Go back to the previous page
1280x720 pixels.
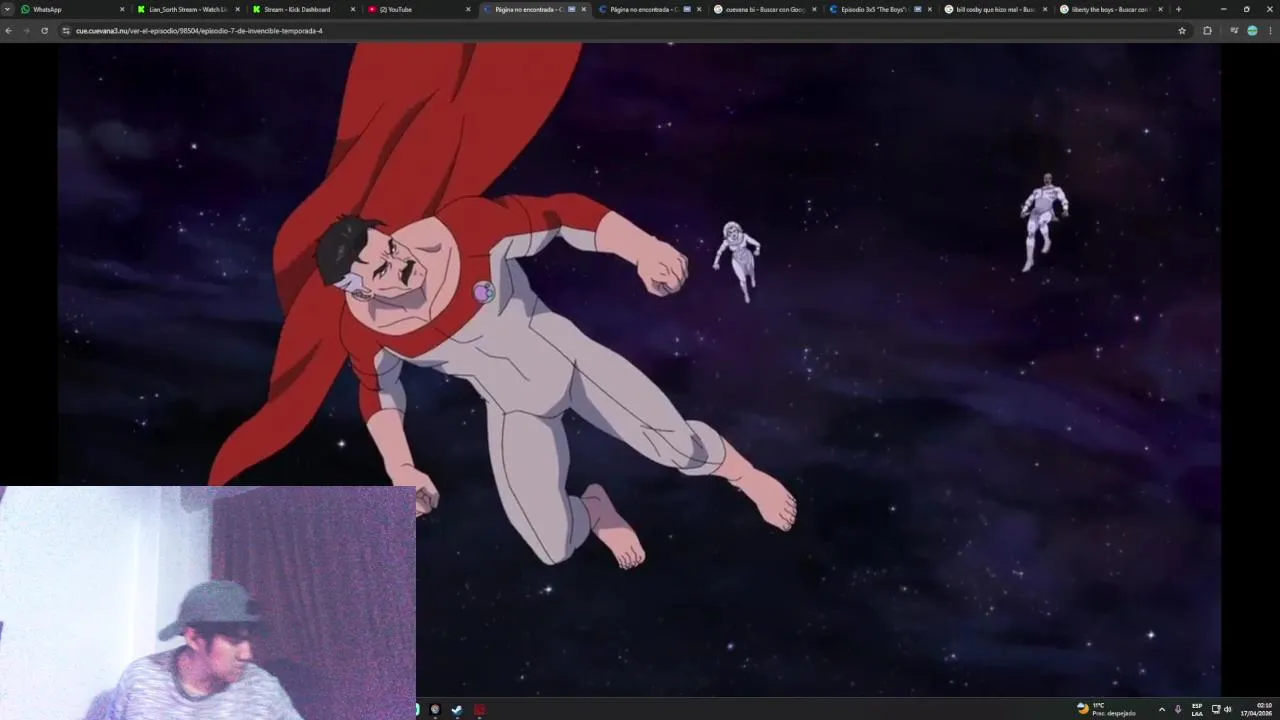tap(9, 31)
